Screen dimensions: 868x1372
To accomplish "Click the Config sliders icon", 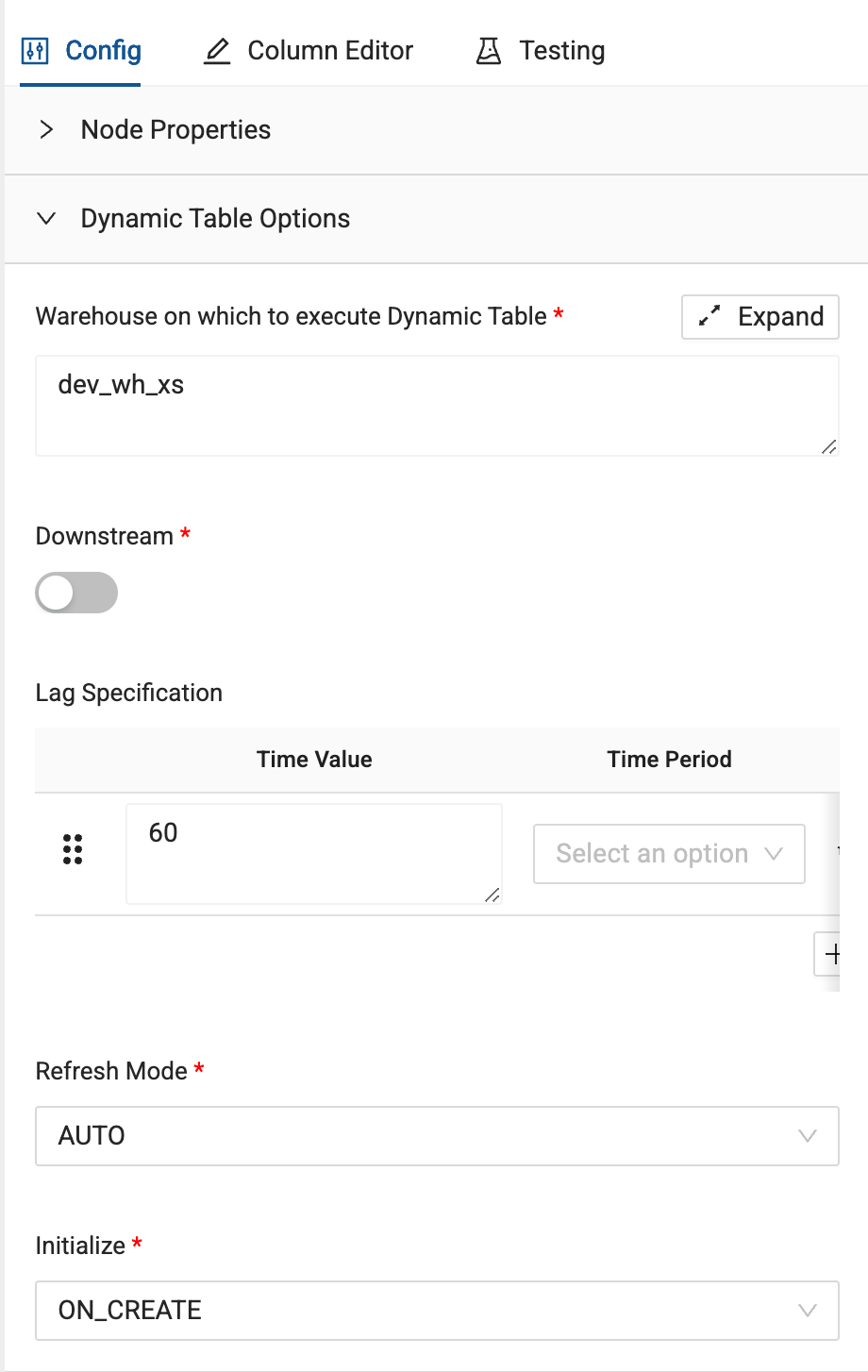I will click(34, 51).
